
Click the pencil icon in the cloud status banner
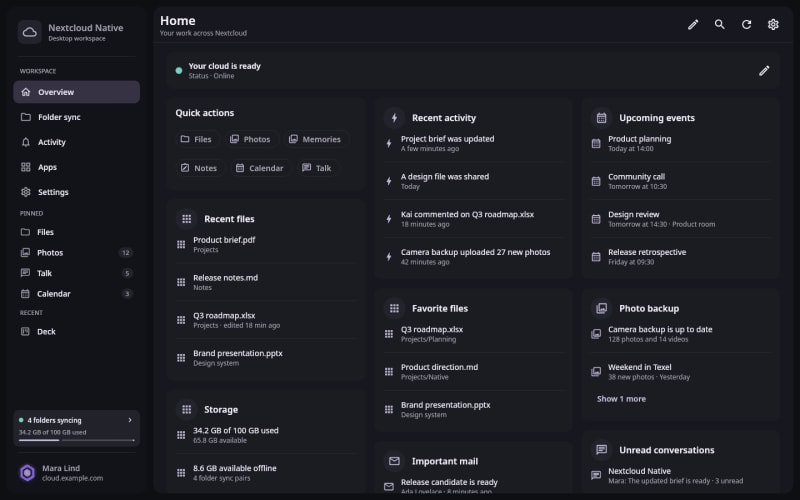(x=764, y=71)
